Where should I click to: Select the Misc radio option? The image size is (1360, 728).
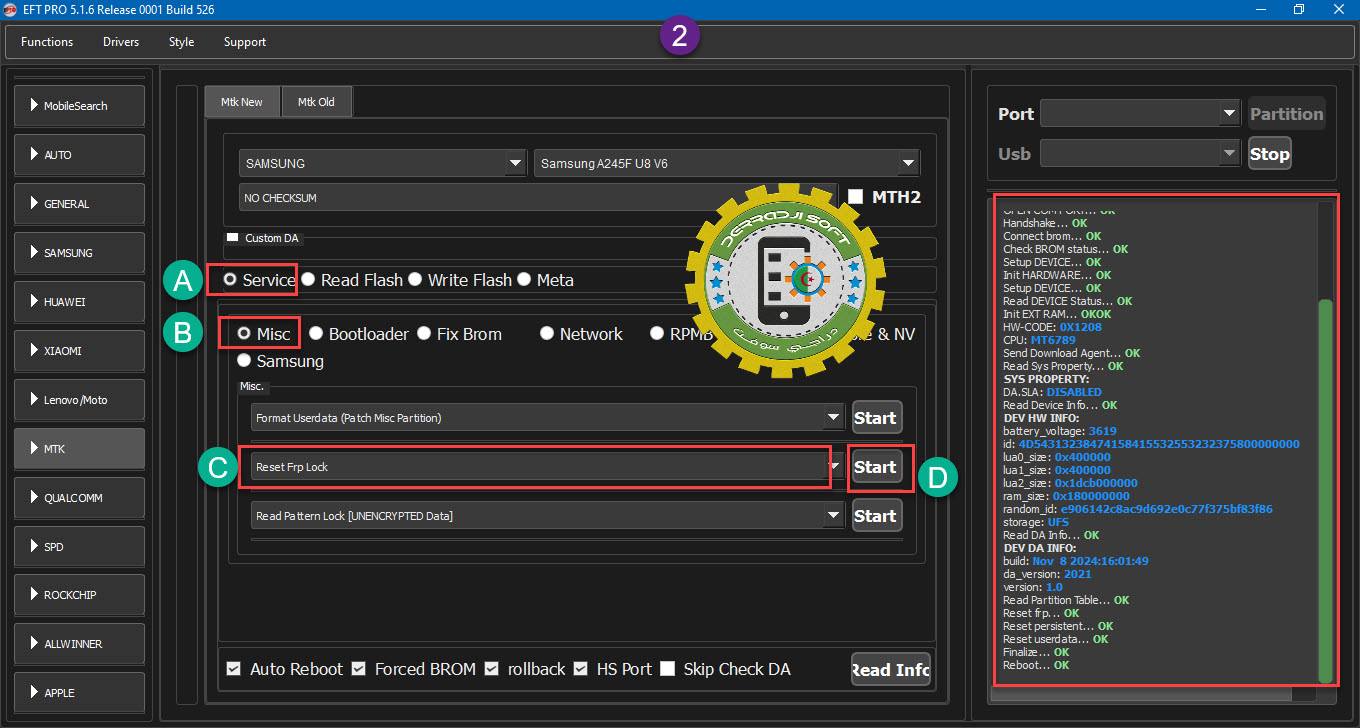point(244,334)
